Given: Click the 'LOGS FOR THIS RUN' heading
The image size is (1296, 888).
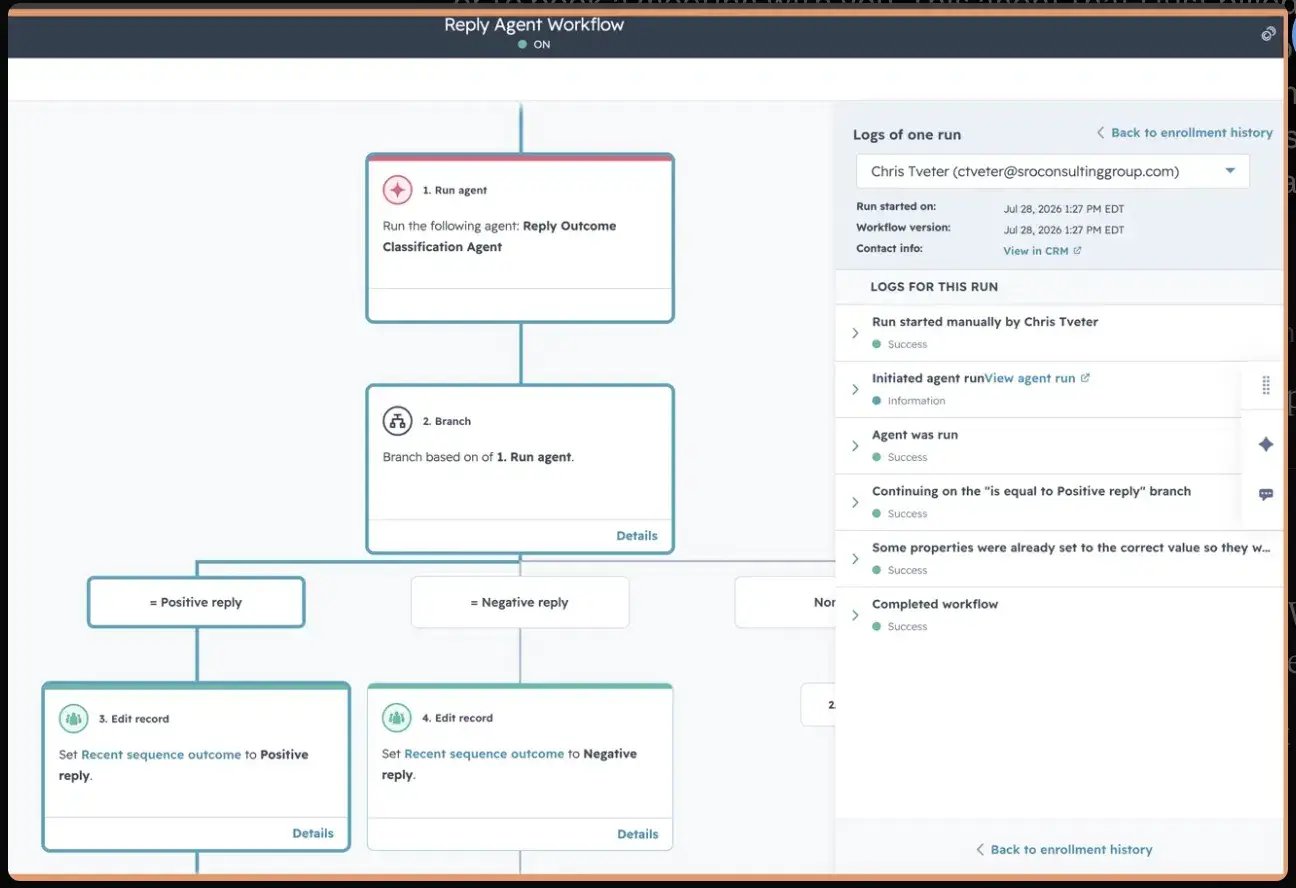Looking at the screenshot, I should (x=934, y=286).
